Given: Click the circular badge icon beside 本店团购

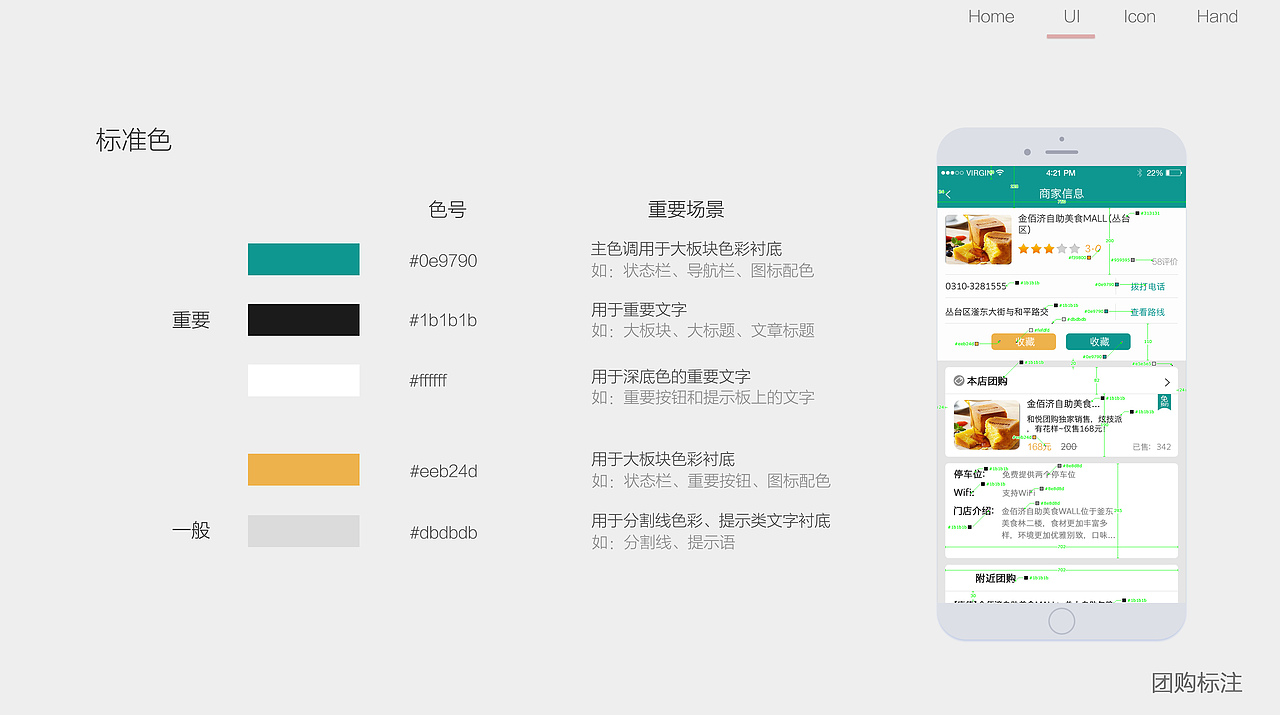Looking at the screenshot, I should pos(959,380).
